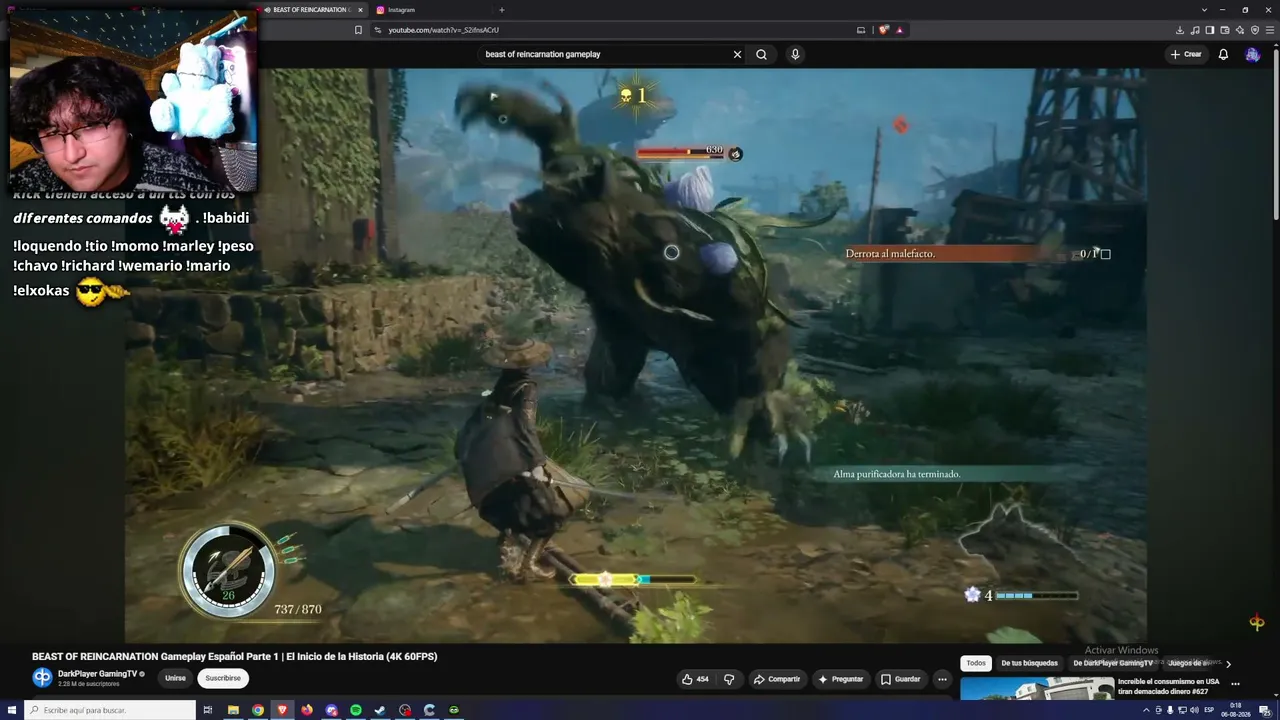This screenshot has height=720, width=1280.
Task: Click the Crear button
Action: pyautogui.click(x=1186, y=54)
